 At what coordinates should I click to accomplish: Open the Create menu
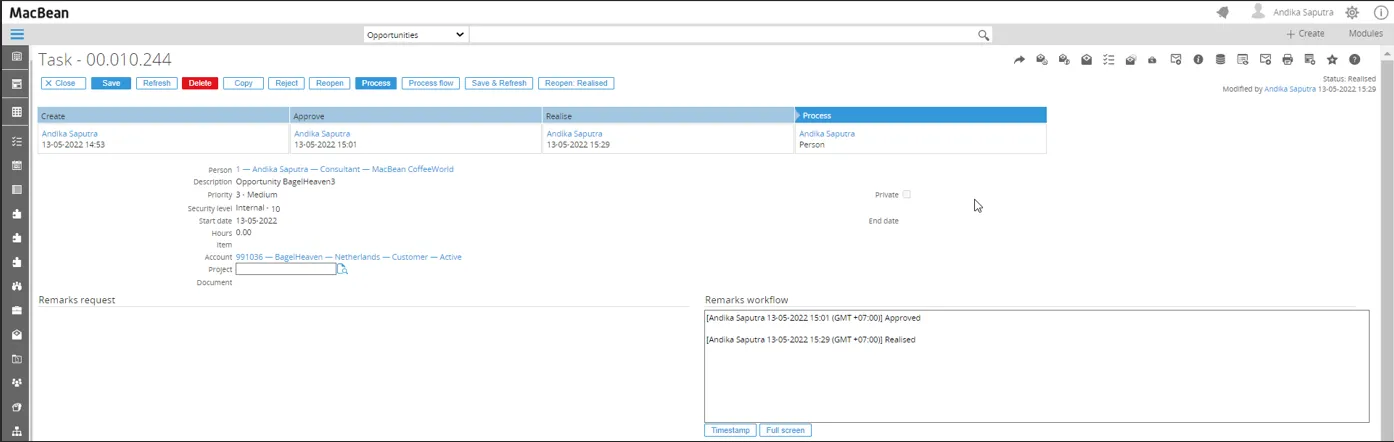pos(1305,34)
